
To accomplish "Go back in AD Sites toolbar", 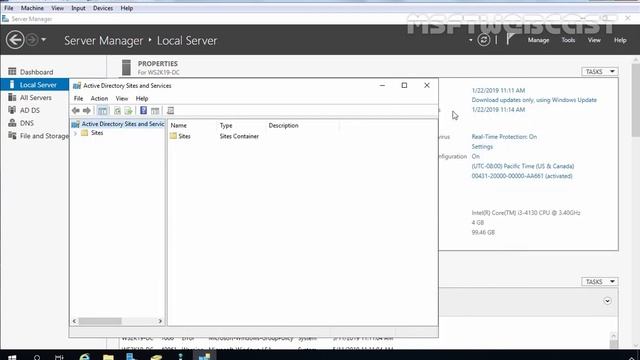I will (76, 111).
